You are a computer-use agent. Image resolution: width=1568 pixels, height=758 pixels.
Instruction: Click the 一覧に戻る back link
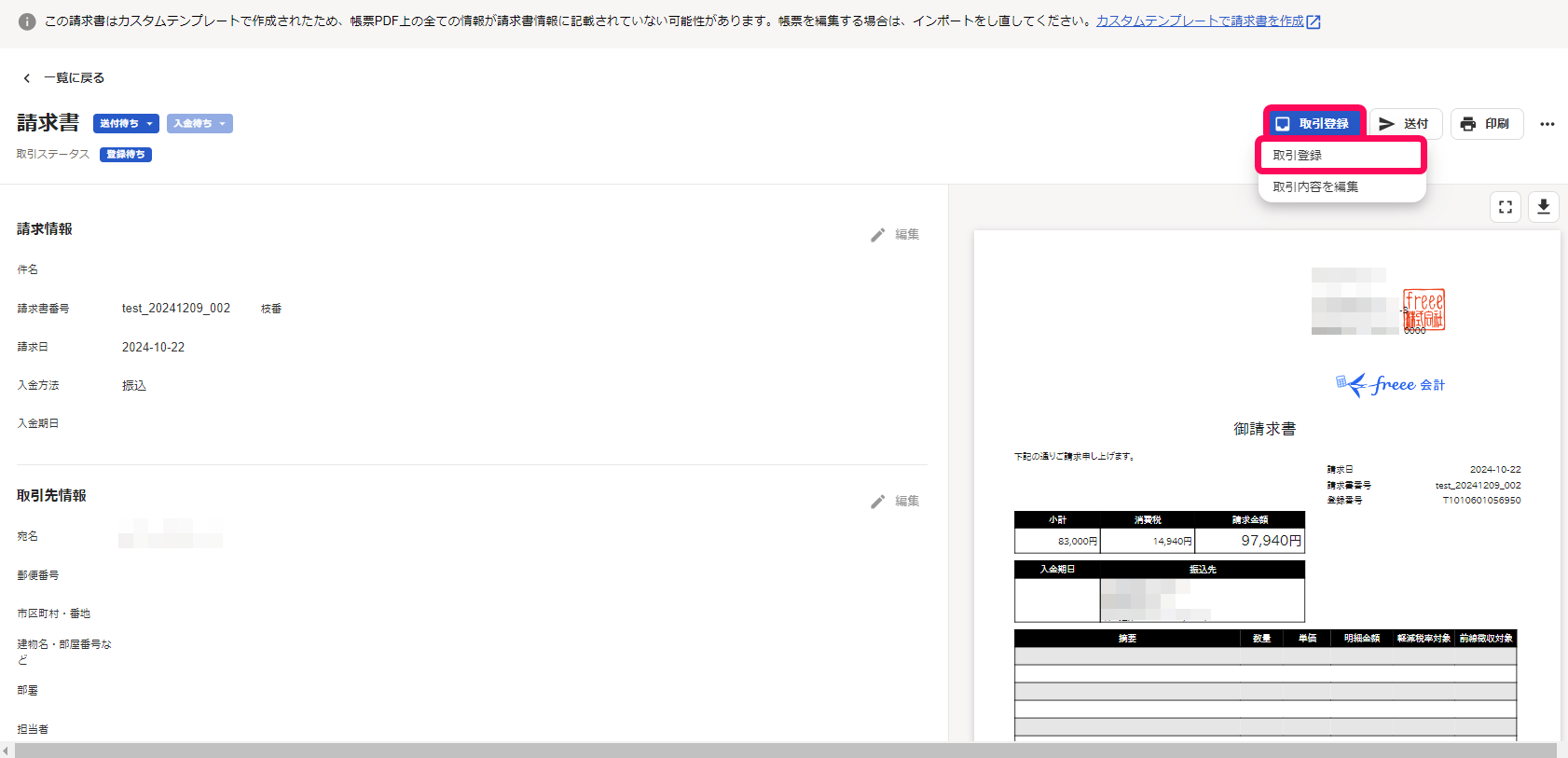click(x=74, y=78)
